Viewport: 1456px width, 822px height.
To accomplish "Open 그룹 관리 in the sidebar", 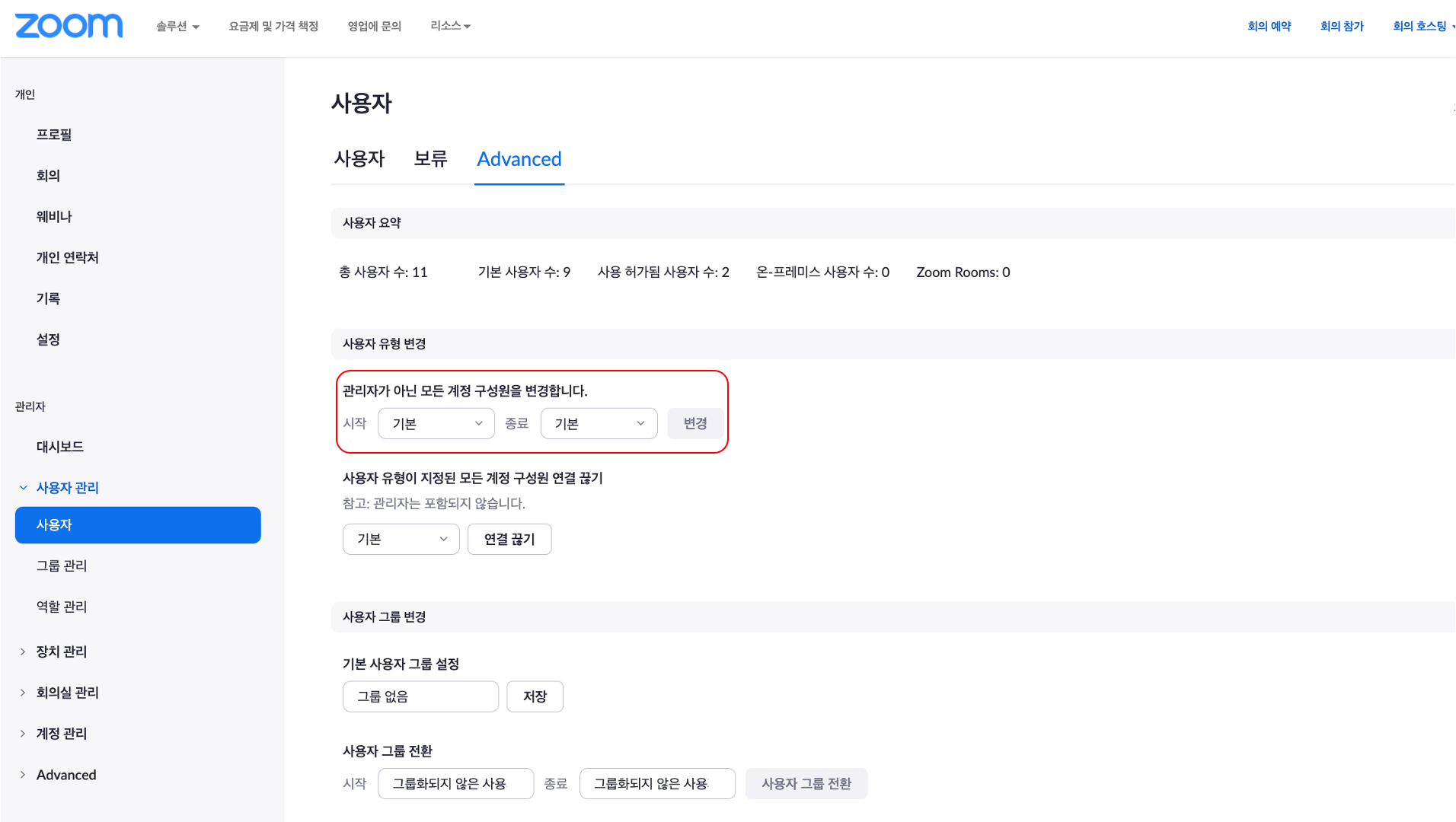I will point(62,566).
